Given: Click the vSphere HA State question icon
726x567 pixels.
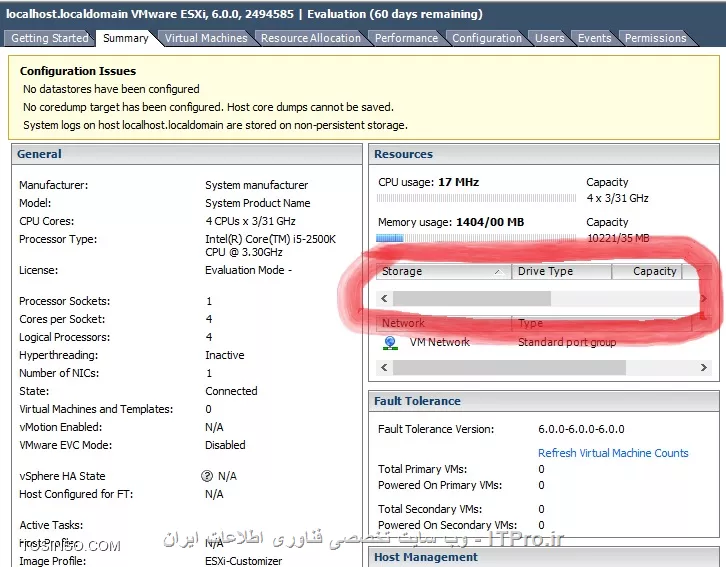Looking at the screenshot, I should click(x=207, y=476).
